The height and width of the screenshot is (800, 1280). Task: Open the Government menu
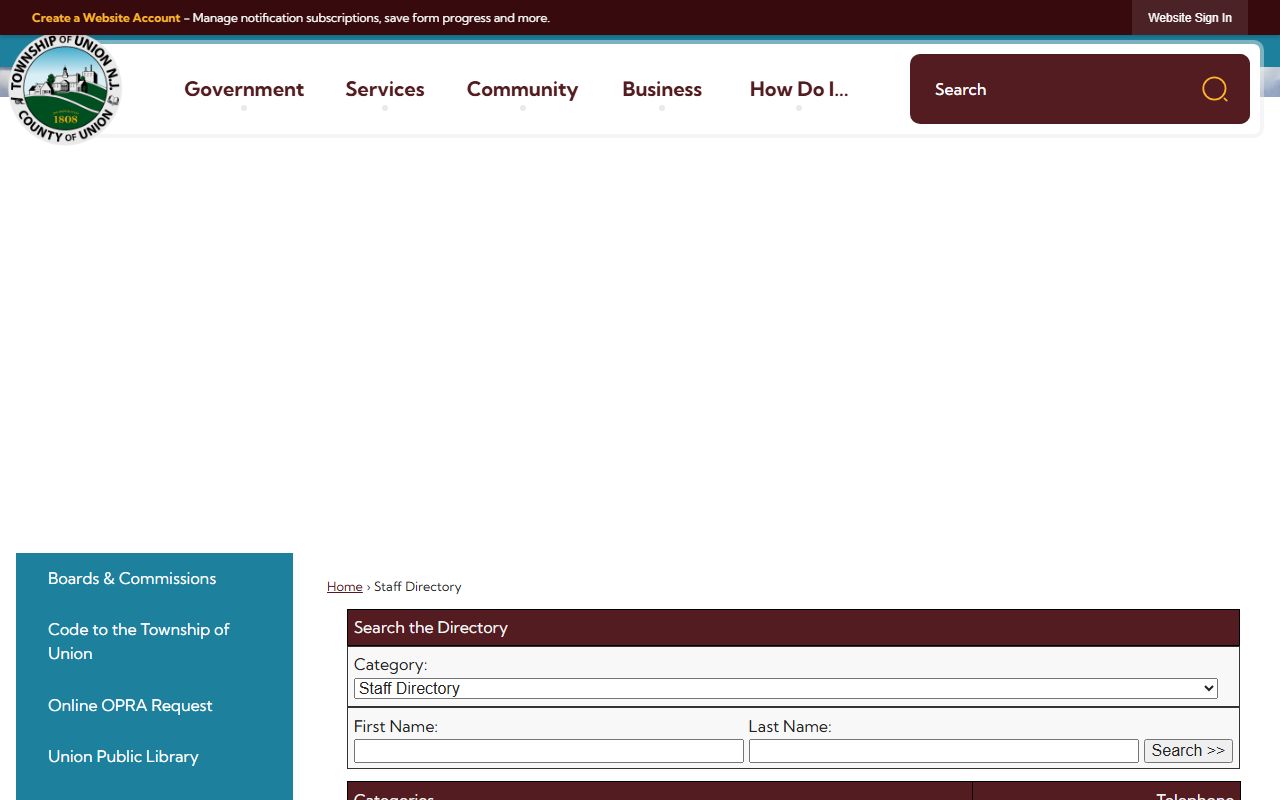pos(244,89)
